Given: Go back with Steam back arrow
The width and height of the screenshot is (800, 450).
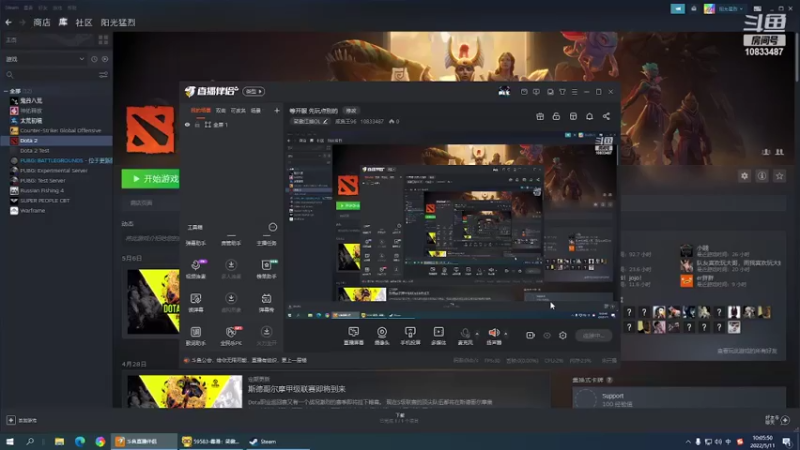Looking at the screenshot, I should coord(9,22).
